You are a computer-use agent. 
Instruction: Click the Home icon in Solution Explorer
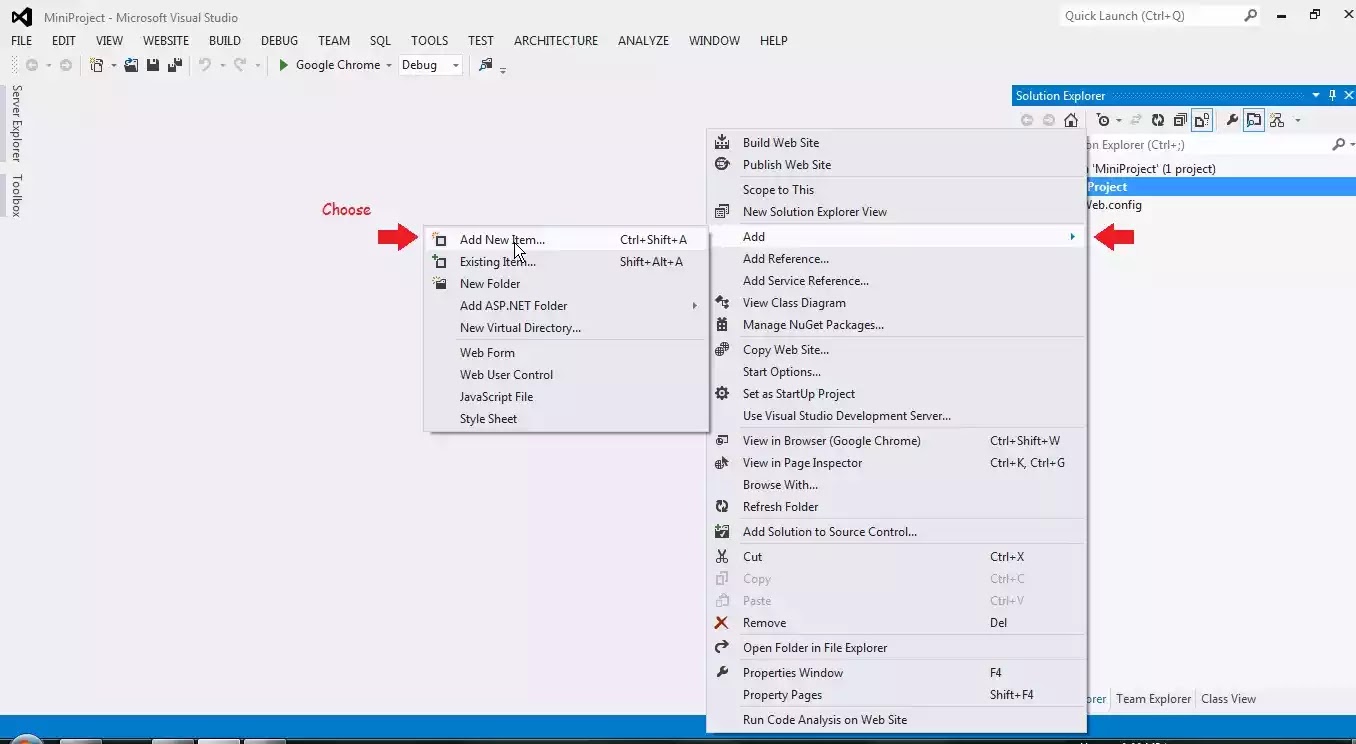point(1071,120)
